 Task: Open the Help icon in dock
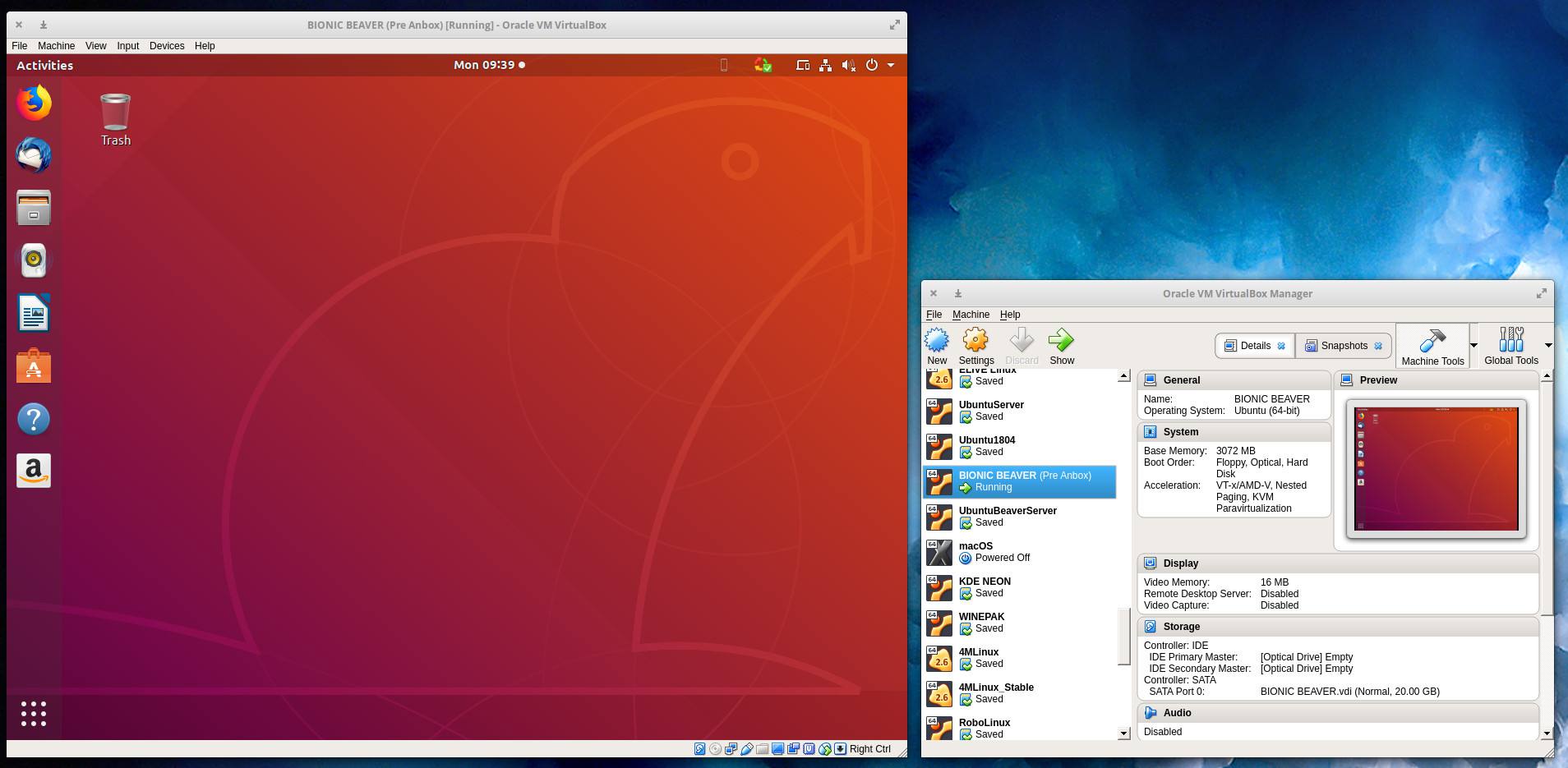pyautogui.click(x=34, y=419)
